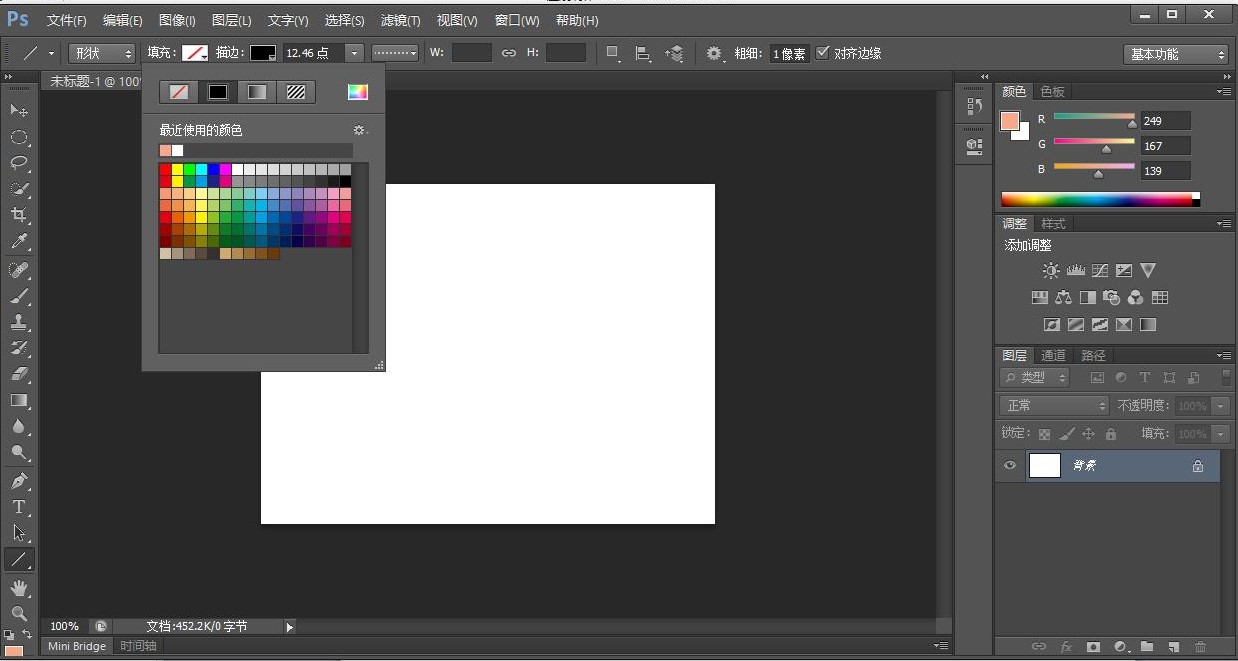
Task: Open the 填充 fill swatch dropdown
Action: [195, 53]
